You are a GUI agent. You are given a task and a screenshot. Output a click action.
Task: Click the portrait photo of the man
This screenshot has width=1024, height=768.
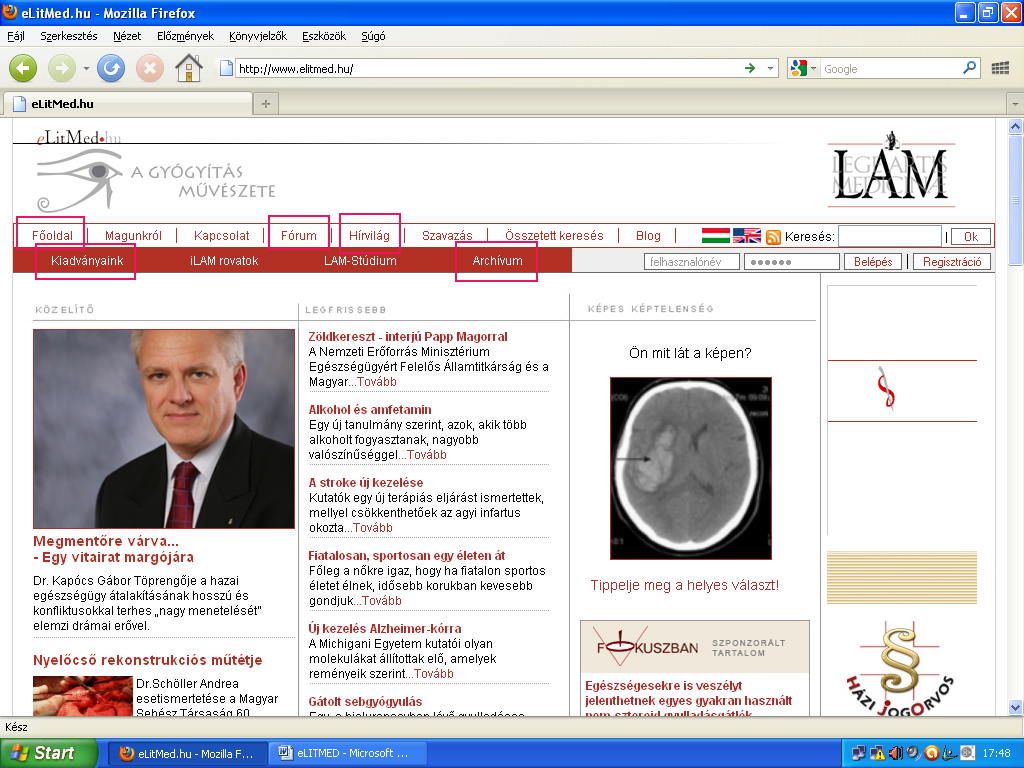(x=164, y=428)
